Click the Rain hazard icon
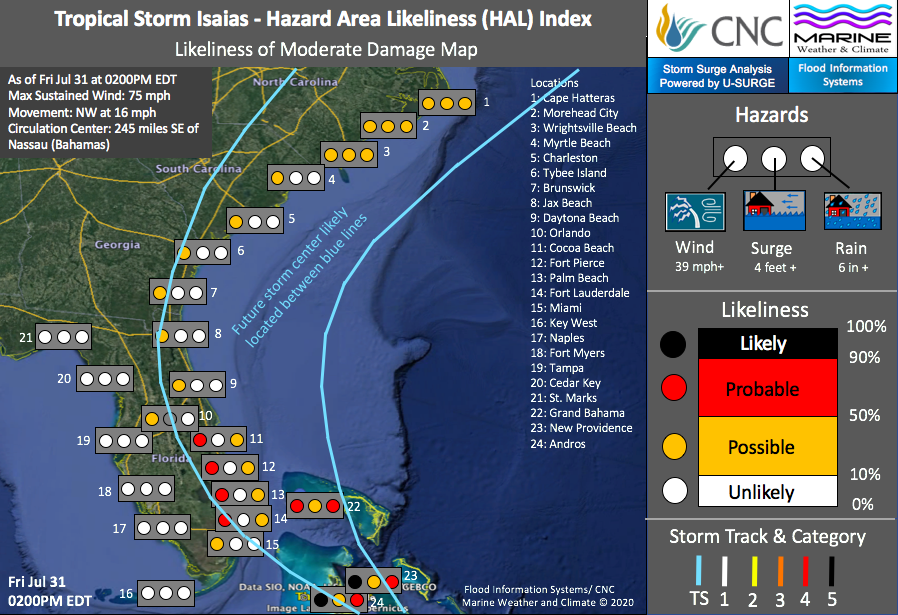Screen dimensions: 898x615 tap(852, 211)
